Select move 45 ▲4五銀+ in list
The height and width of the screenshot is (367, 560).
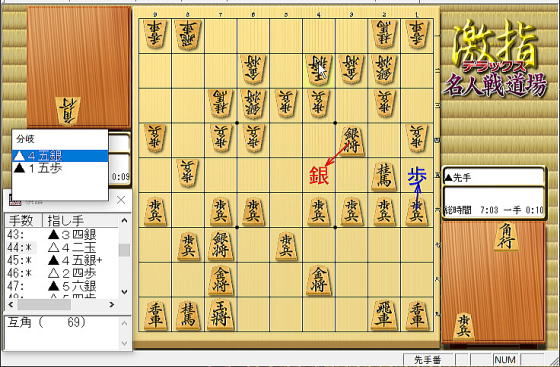62,260
